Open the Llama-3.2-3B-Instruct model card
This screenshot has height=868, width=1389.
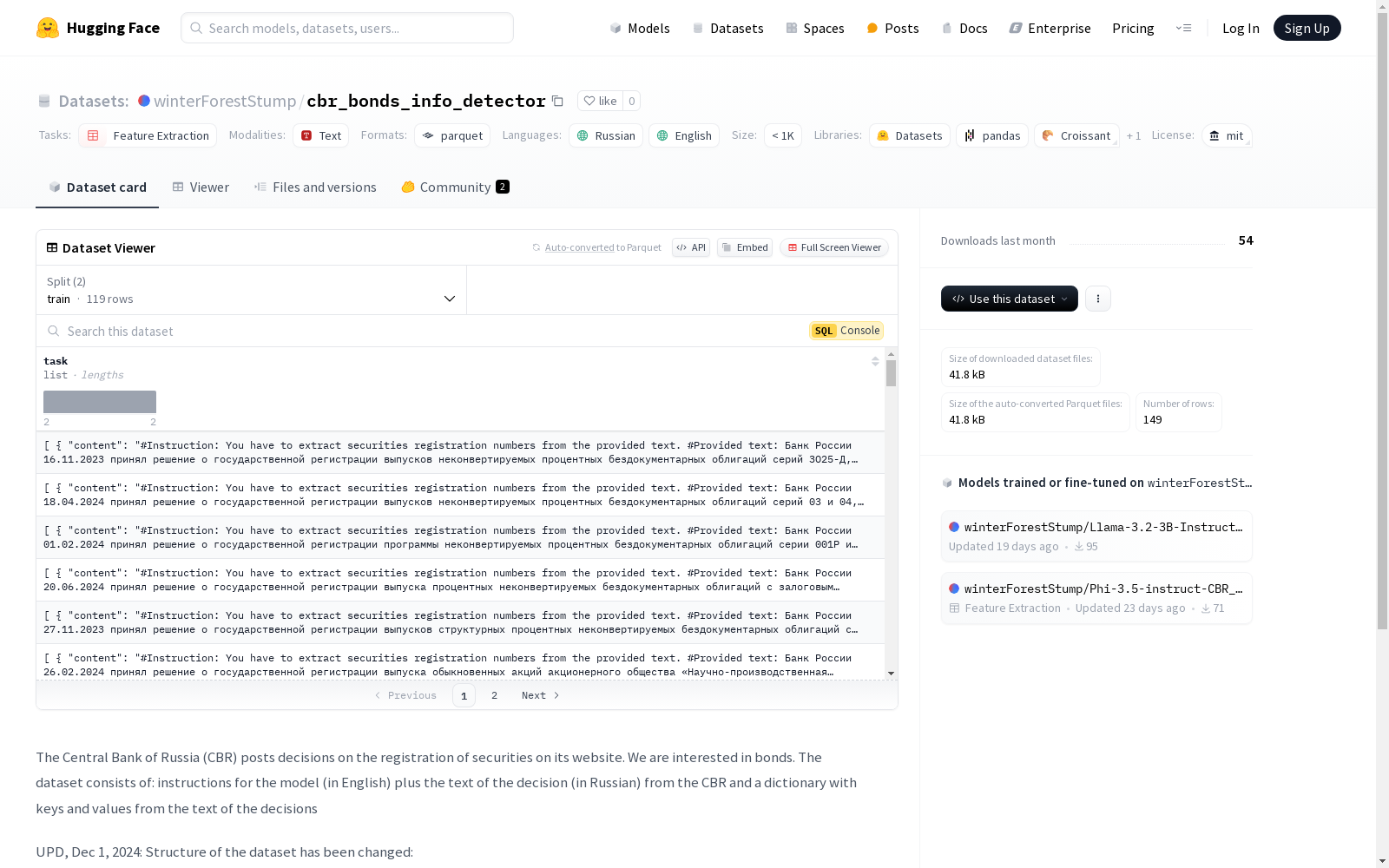(x=1096, y=536)
